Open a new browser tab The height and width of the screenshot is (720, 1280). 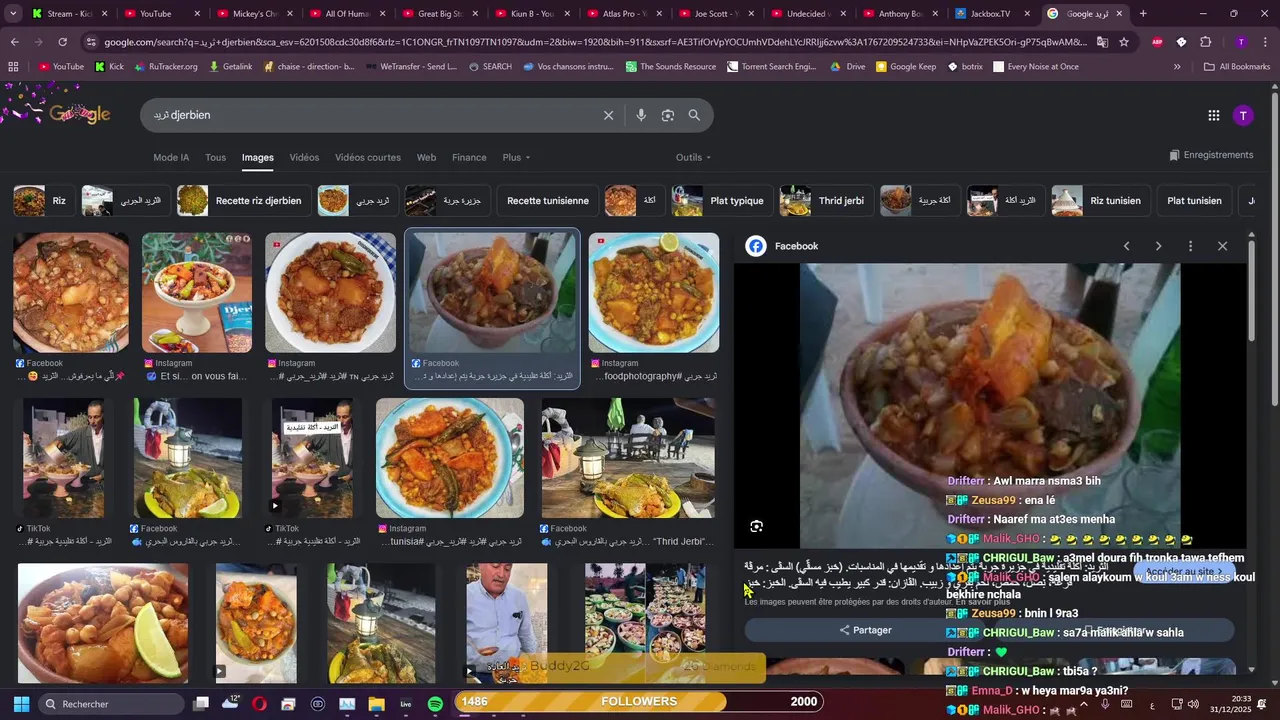pyautogui.click(x=1143, y=14)
